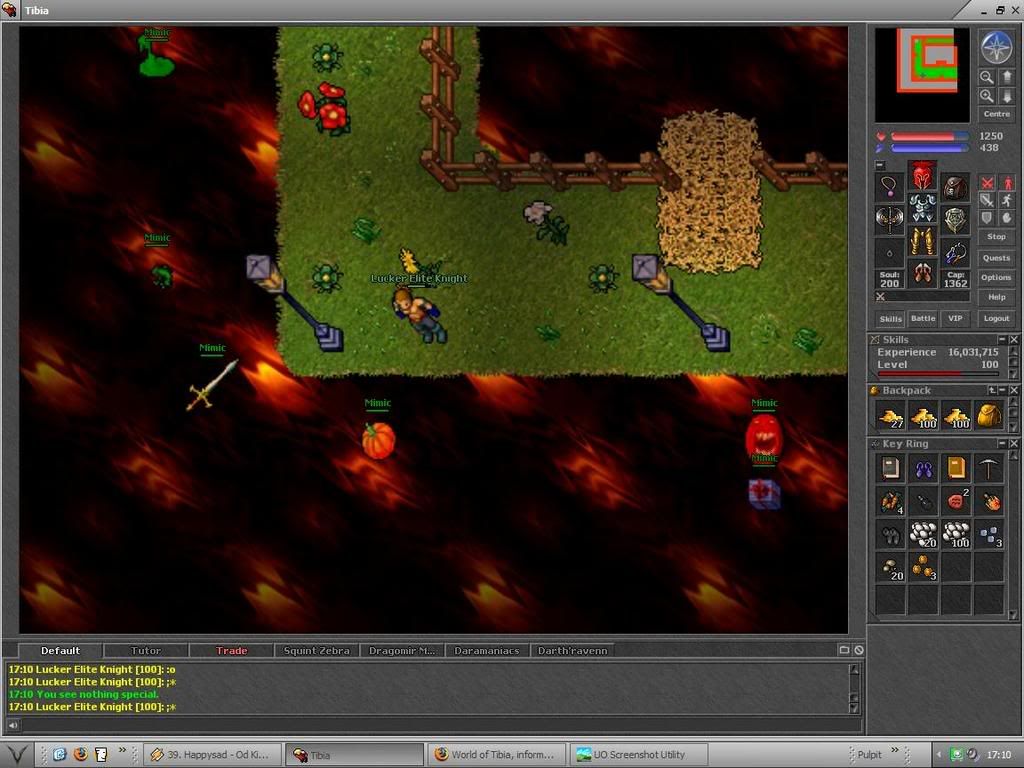This screenshot has width=1024, height=768.
Task: Select the orange book in Key Ring
Action: pos(956,468)
